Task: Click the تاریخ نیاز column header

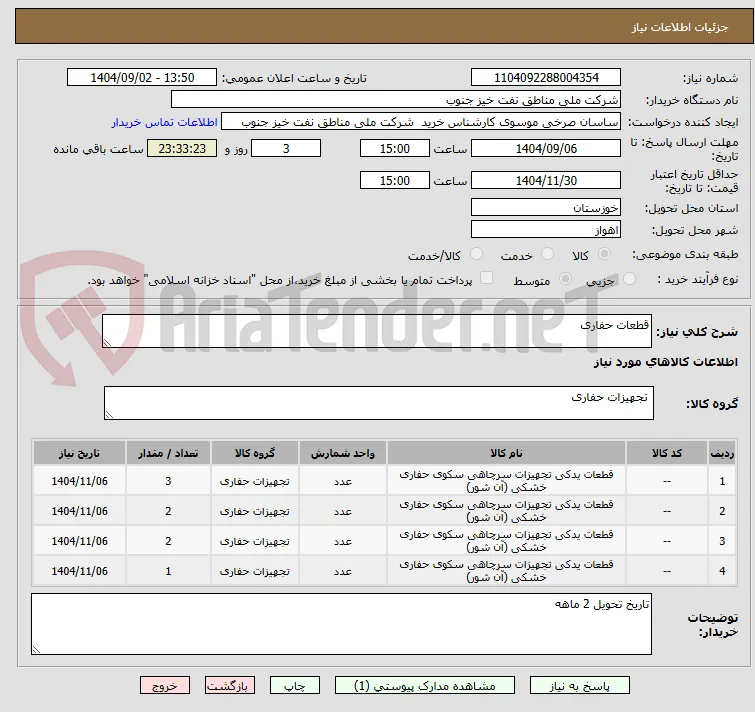Action: (79, 453)
